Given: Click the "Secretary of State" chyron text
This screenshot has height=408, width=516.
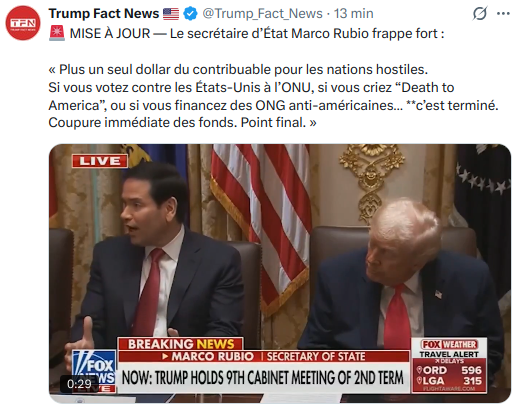Looking at the screenshot, I should pos(316,356).
